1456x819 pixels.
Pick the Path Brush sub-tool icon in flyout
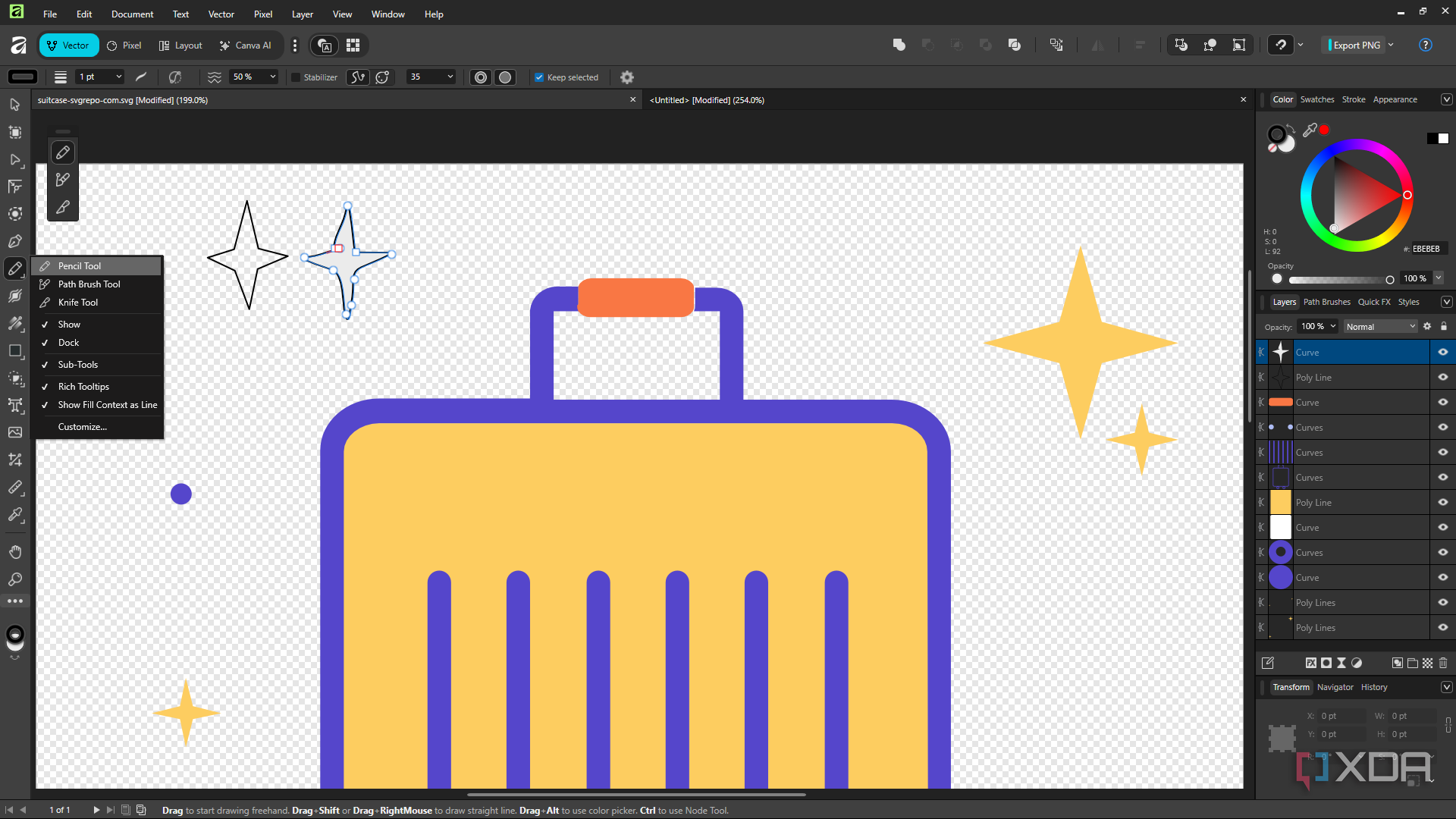coord(63,180)
